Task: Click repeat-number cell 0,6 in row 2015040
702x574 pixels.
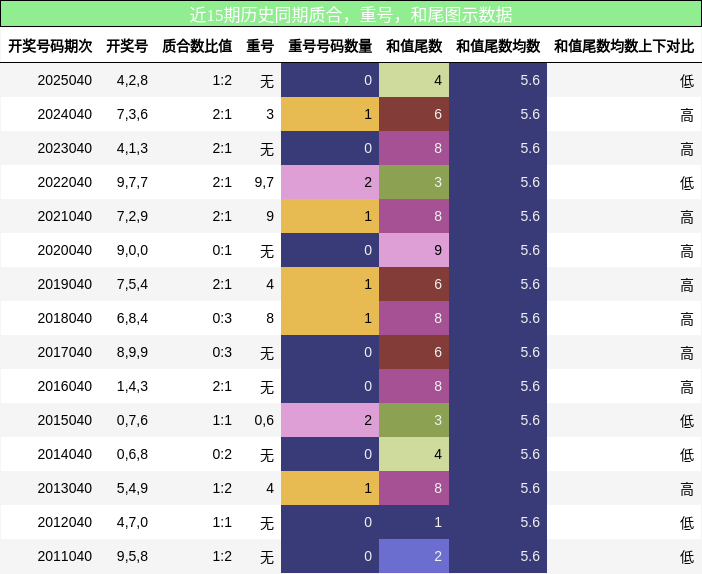Action: 264,420
